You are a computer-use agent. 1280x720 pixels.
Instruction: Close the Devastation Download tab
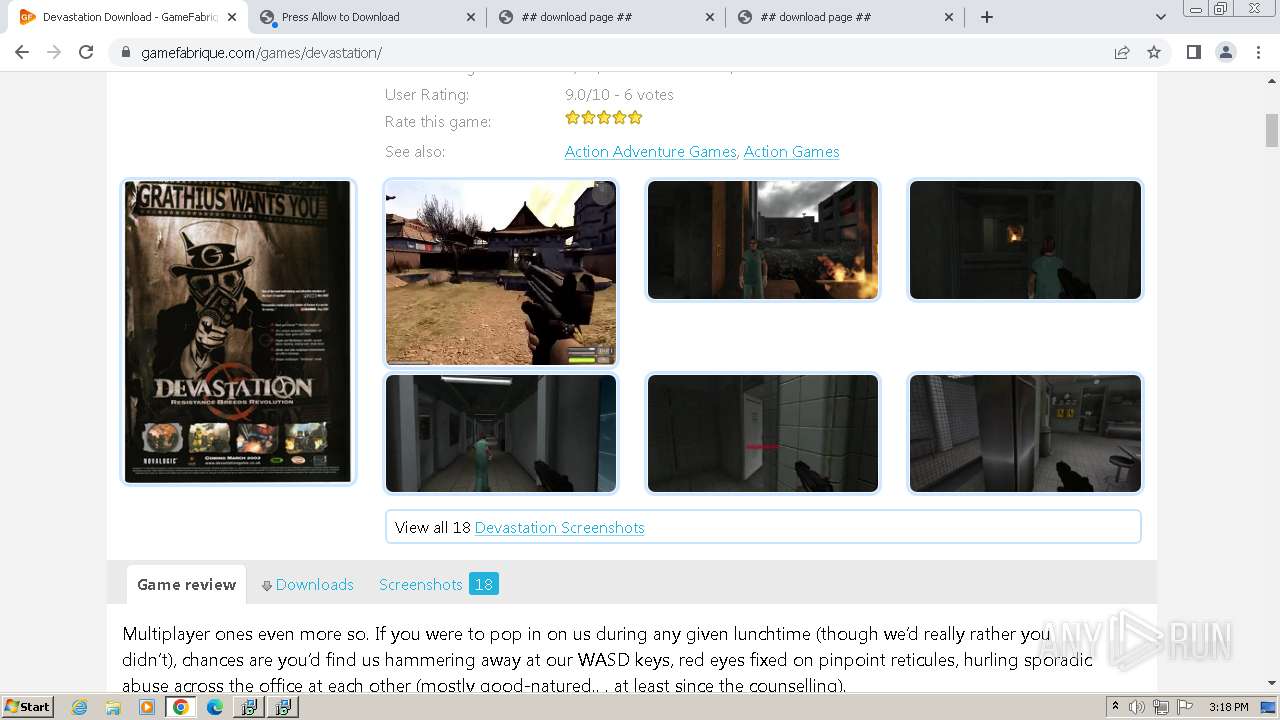pyautogui.click(x=232, y=17)
